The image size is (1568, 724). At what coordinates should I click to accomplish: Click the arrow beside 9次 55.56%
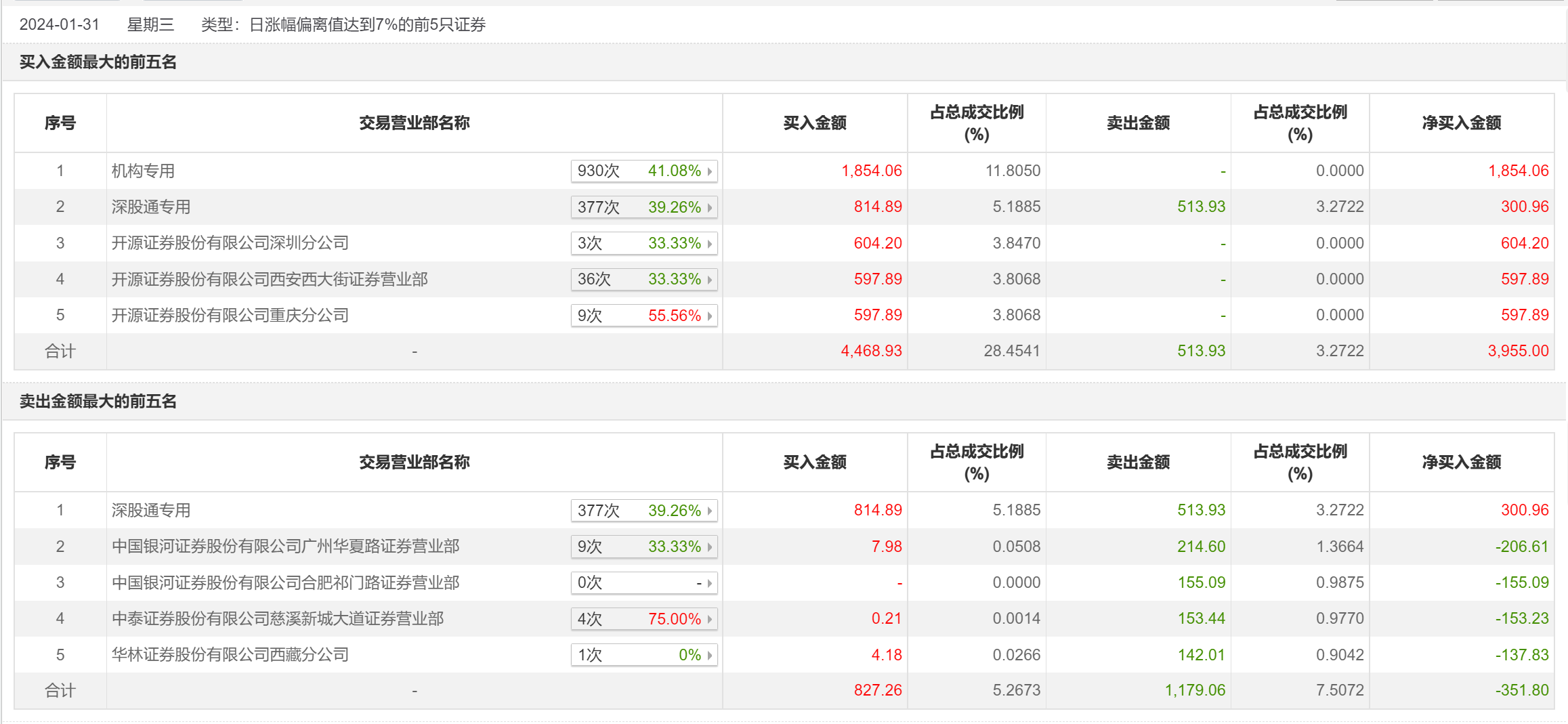709,316
